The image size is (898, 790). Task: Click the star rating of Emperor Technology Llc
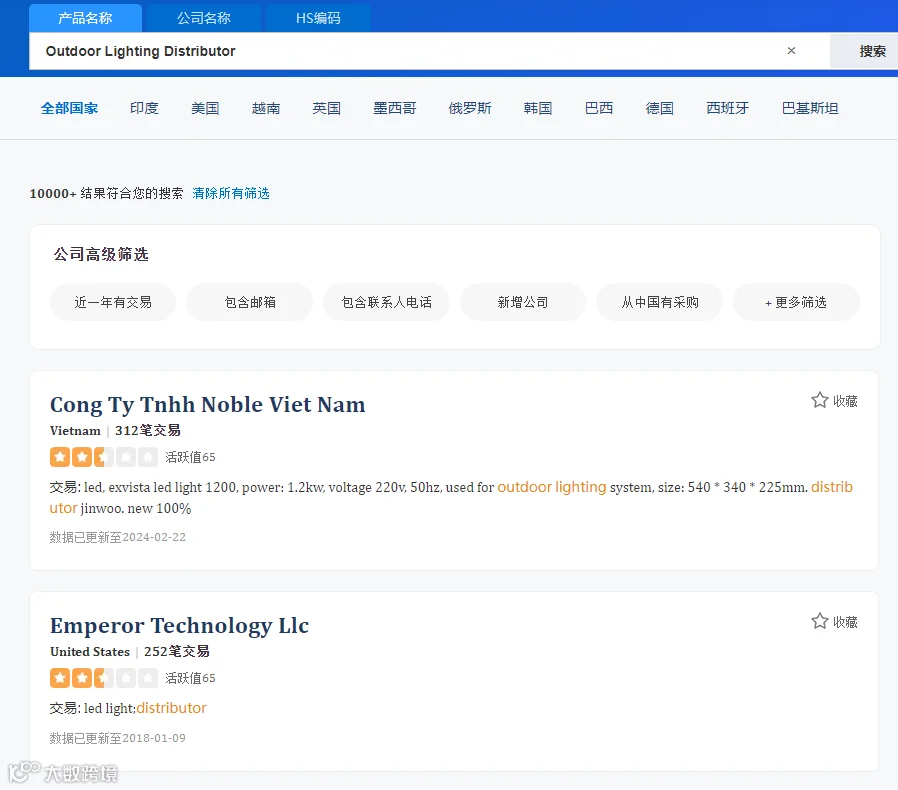point(104,678)
